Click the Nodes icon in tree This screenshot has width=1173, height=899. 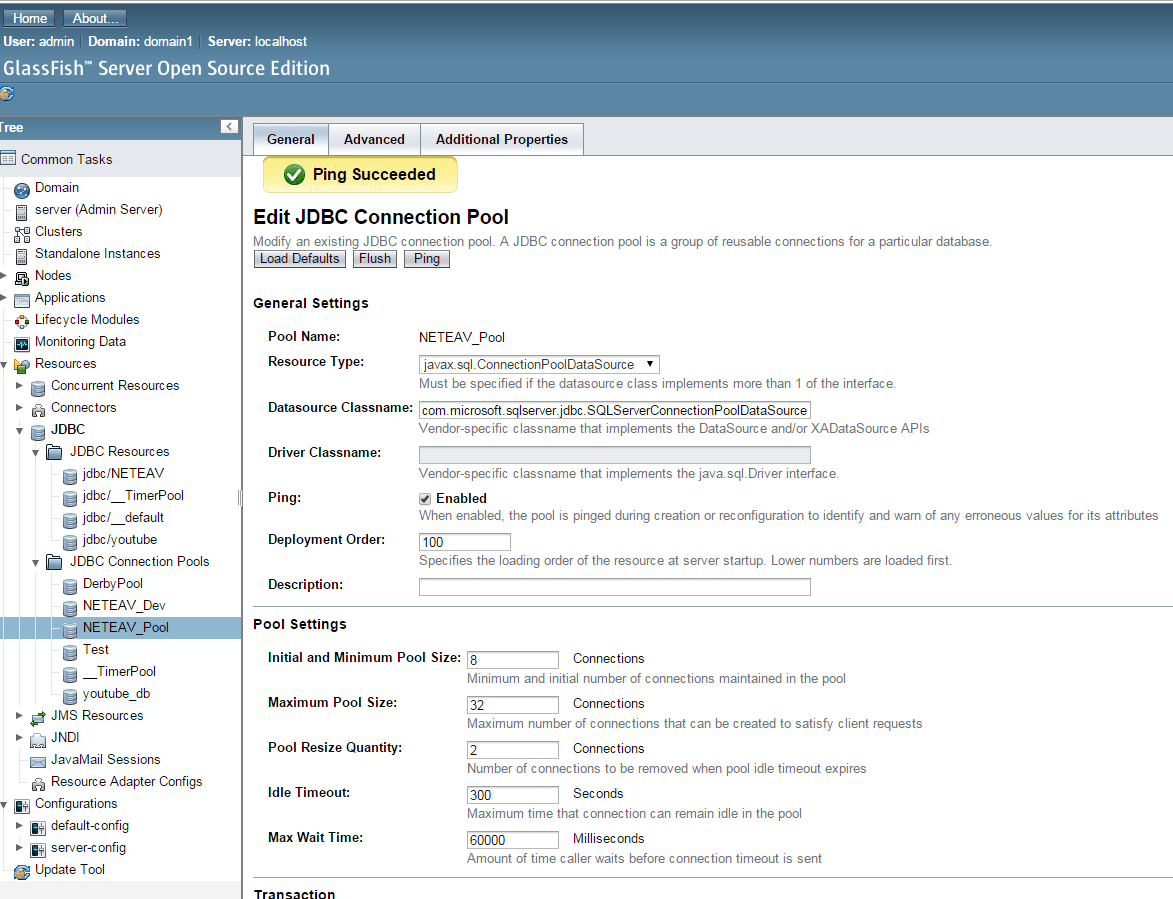pyautogui.click(x=22, y=278)
